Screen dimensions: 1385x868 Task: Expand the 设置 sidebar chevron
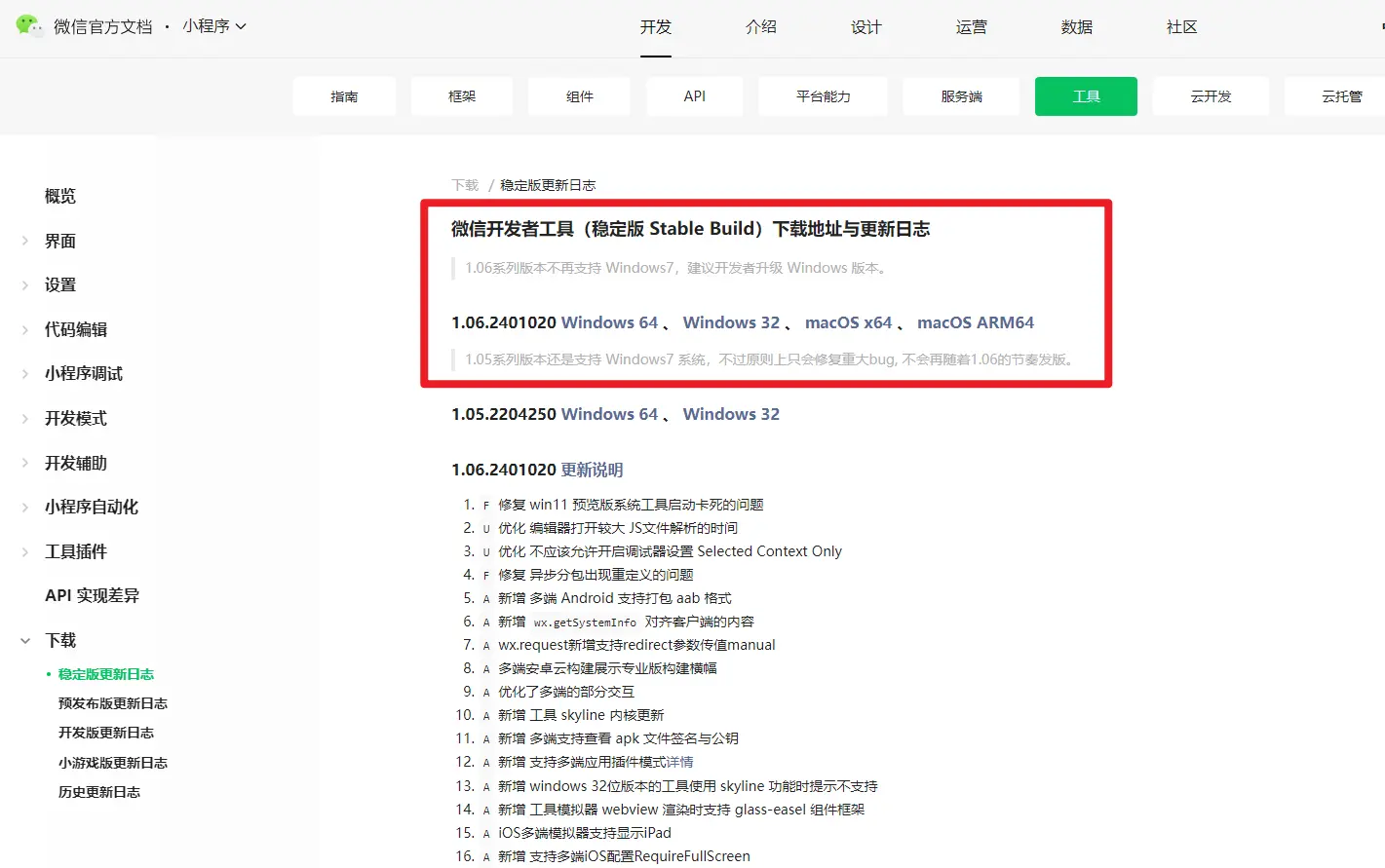tap(25, 284)
